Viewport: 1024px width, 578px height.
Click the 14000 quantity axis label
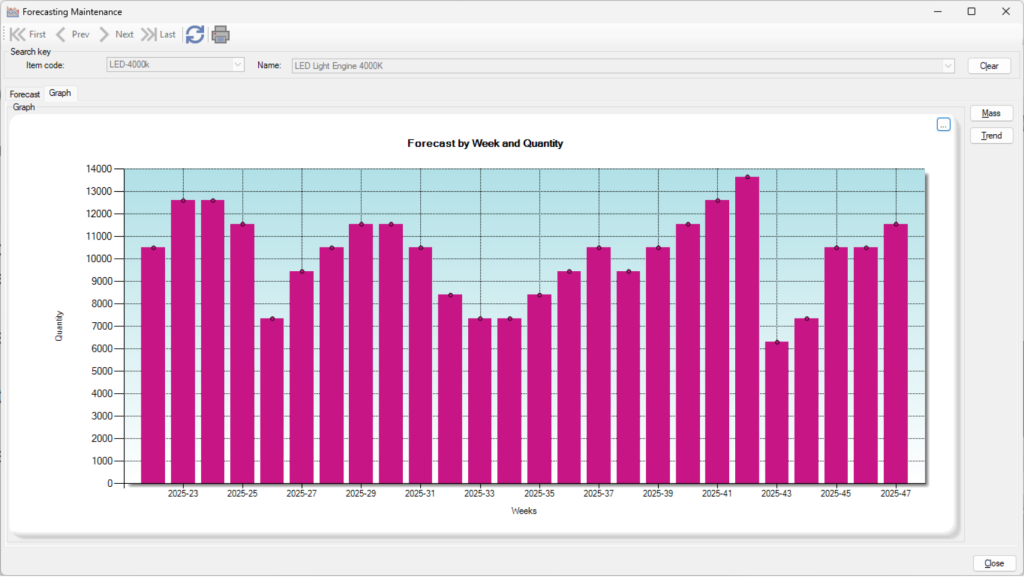(x=99, y=169)
